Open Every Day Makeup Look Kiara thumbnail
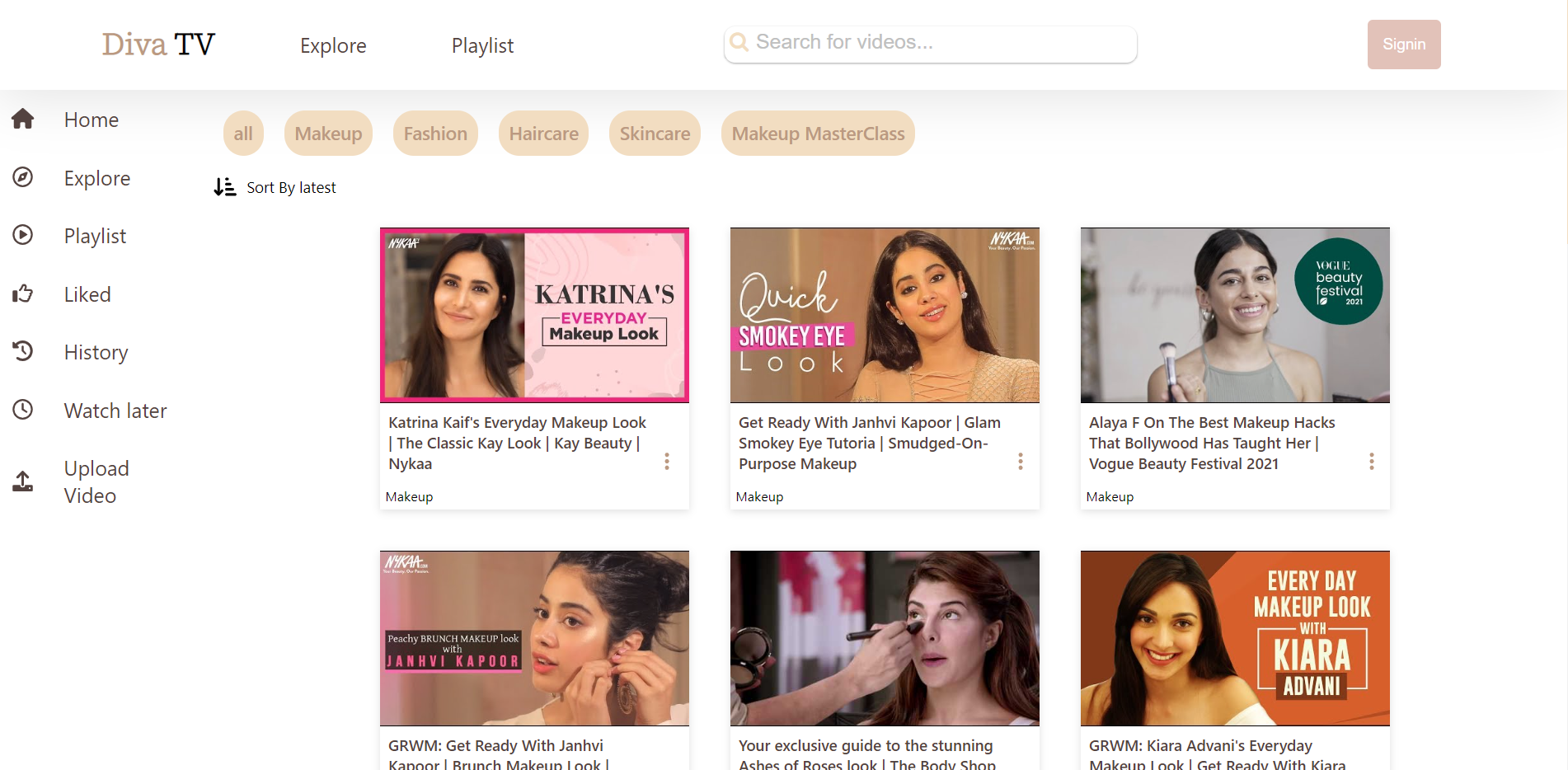This screenshot has width=1568, height=770. coord(1235,638)
